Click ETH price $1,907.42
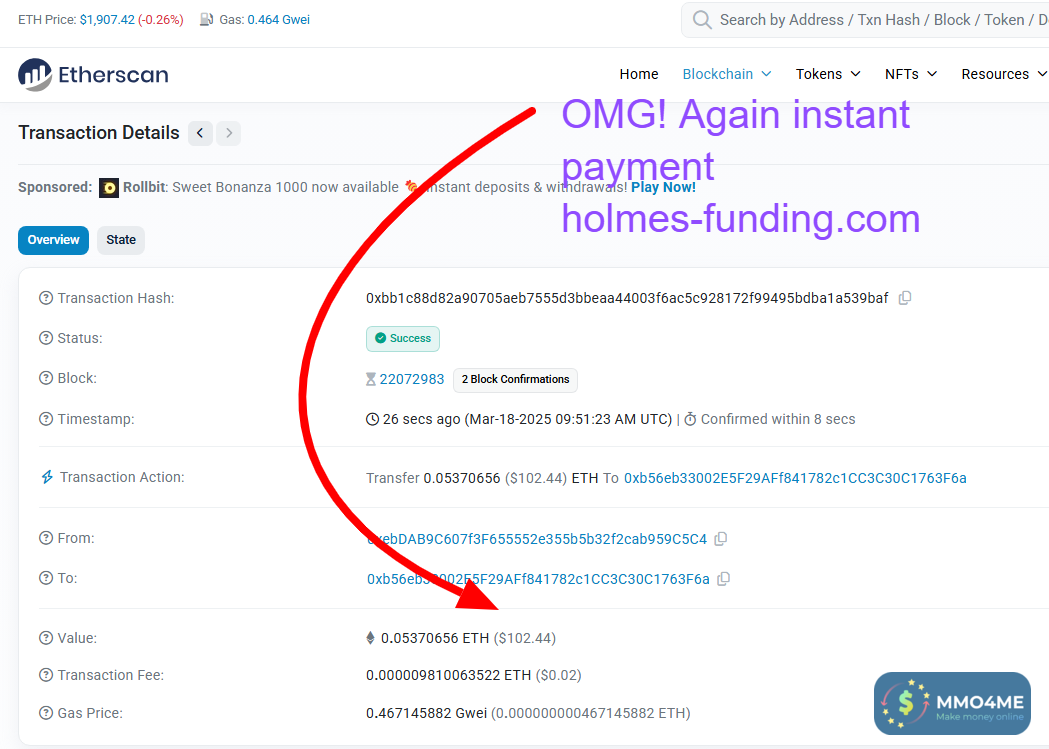This screenshot has height=749, width=1049. click(107, 20)
